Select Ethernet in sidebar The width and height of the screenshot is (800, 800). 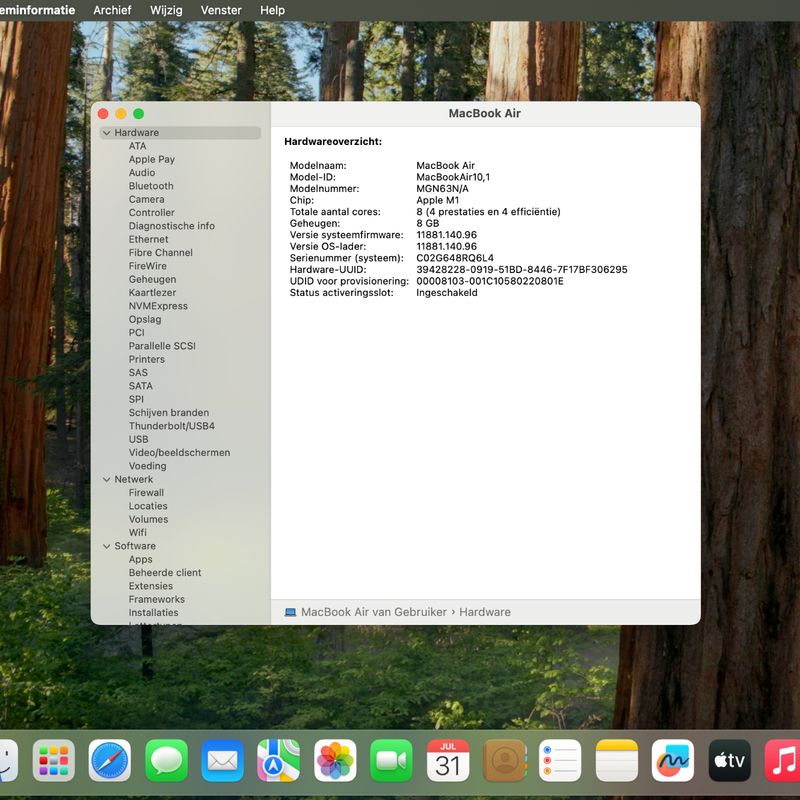tap(148, 239)
